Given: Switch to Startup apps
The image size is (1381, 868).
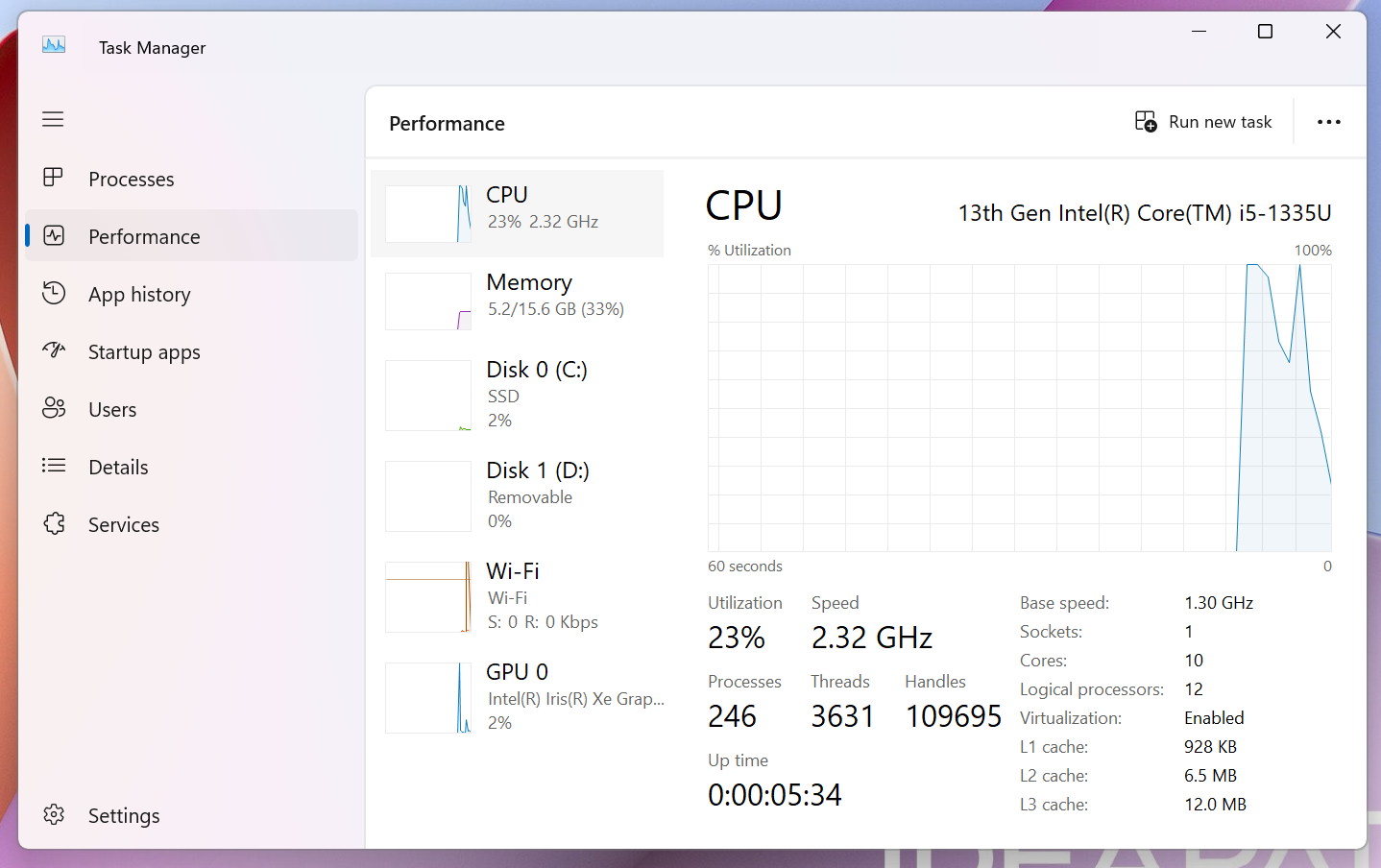Looking at the screenshot, I should point(191,351).
